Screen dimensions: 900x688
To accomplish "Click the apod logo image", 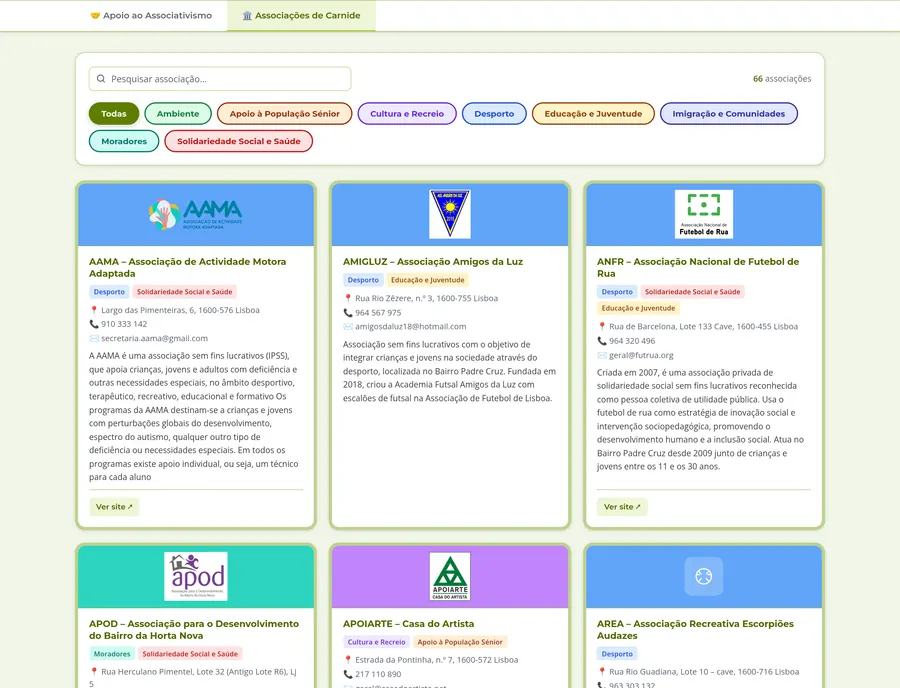I will tap(196, 576).
